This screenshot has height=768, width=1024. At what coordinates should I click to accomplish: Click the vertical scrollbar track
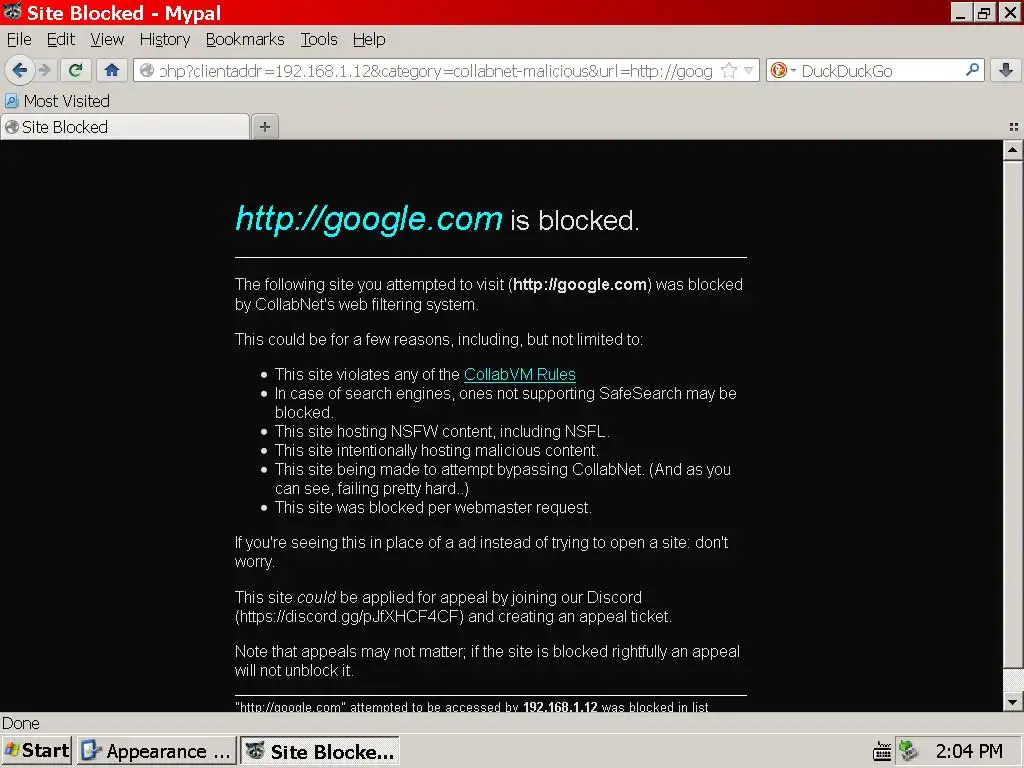[x=1012, y=681]
